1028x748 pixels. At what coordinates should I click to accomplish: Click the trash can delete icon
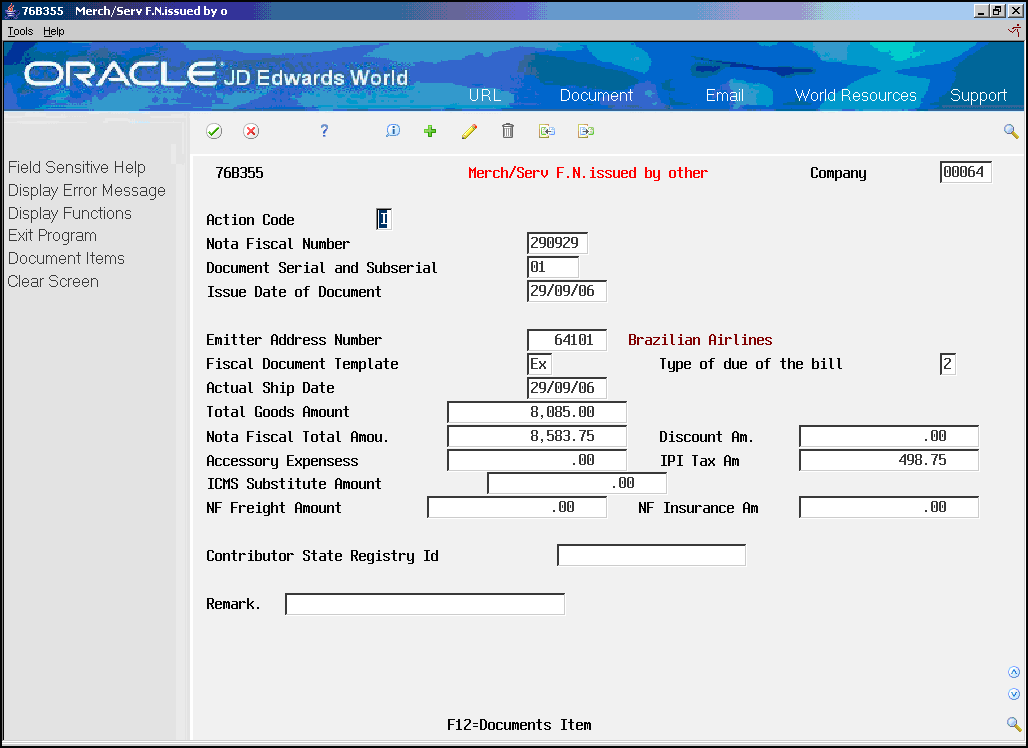pyautogui.click(x=507, y=130)
